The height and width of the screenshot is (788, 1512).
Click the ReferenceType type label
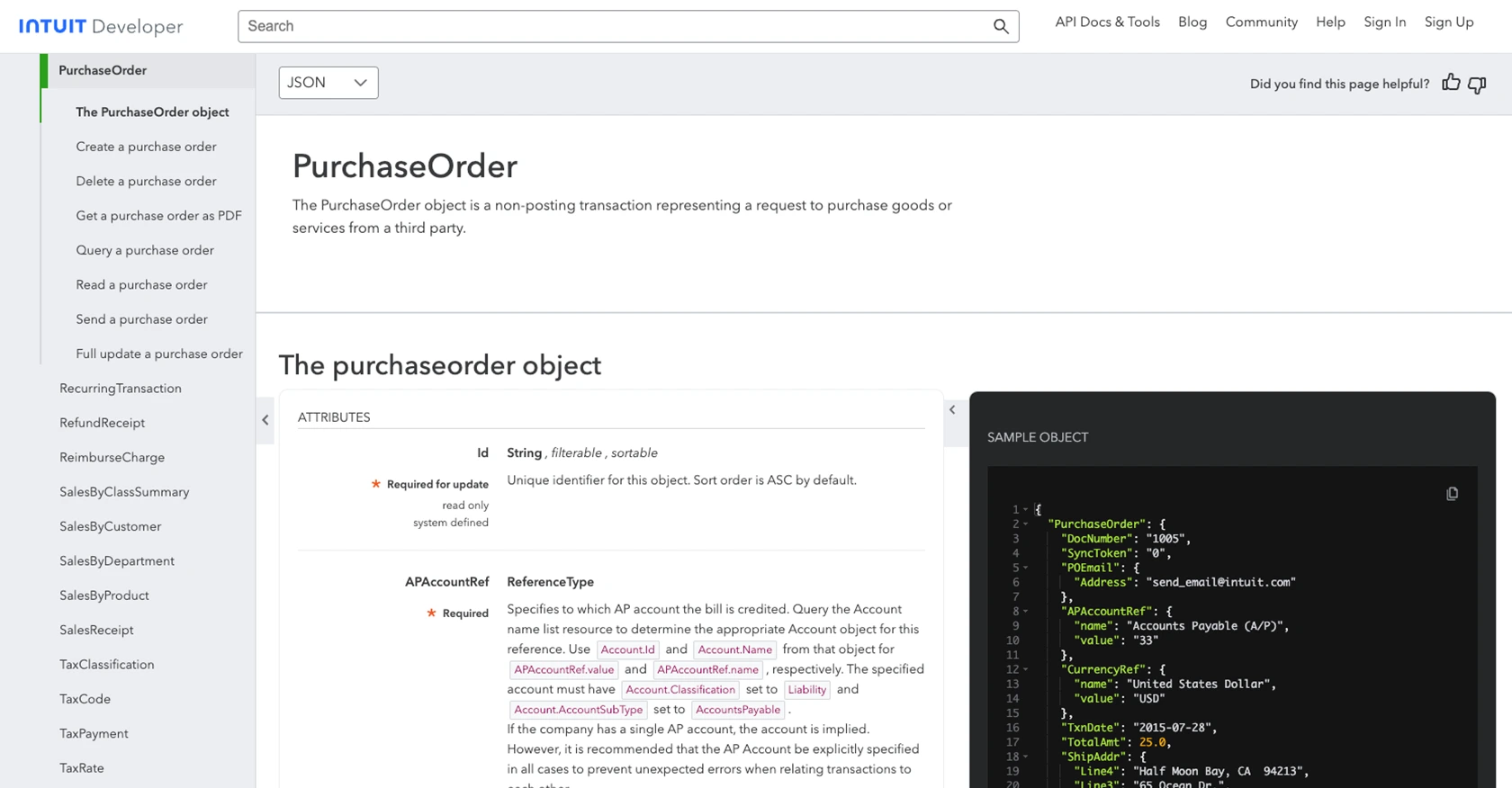[x=550, y=582]
